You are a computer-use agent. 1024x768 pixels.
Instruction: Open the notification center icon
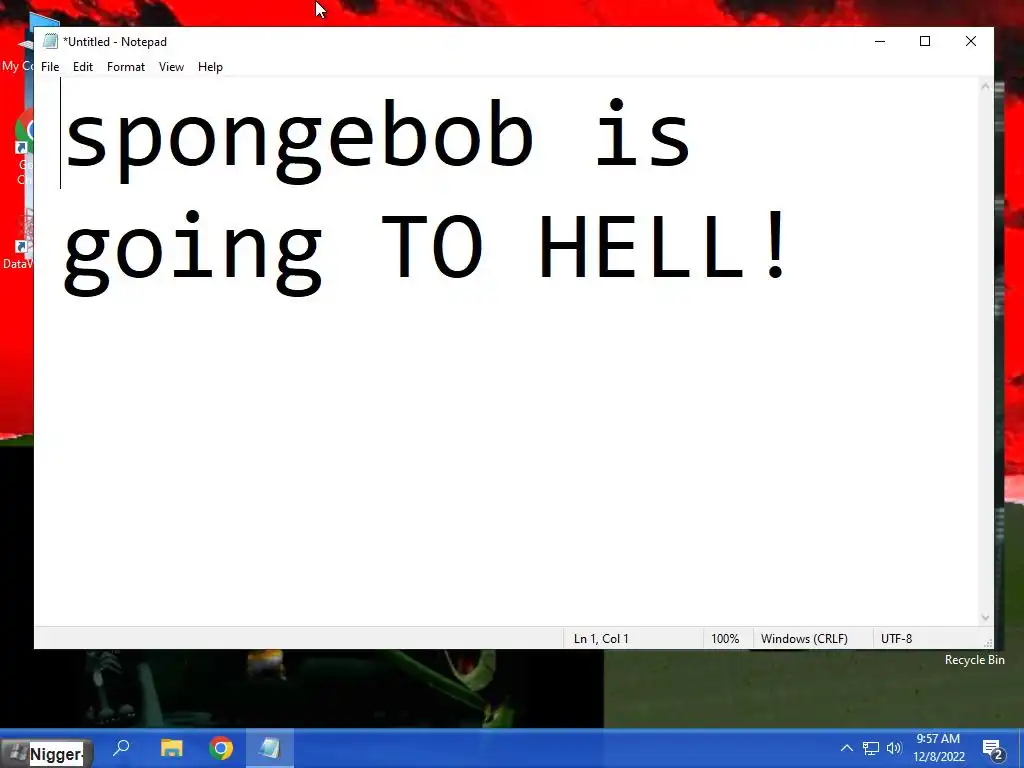click(x=993, y=750)
